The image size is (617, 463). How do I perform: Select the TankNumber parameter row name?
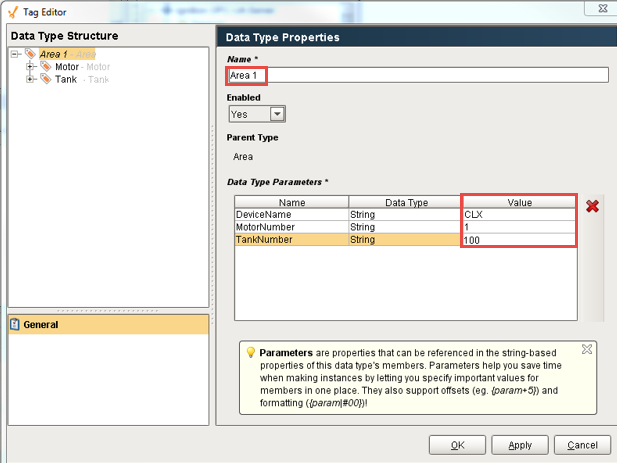[291, 240]
